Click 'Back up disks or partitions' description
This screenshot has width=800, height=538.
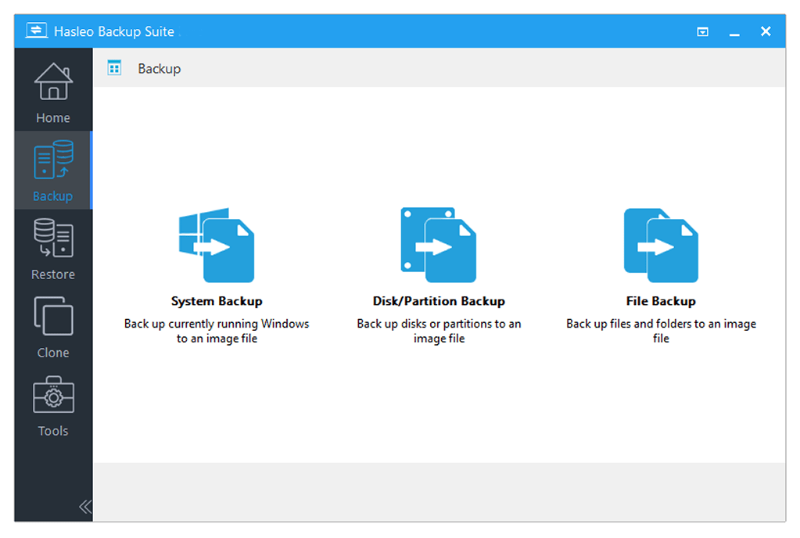pos(439,331)
